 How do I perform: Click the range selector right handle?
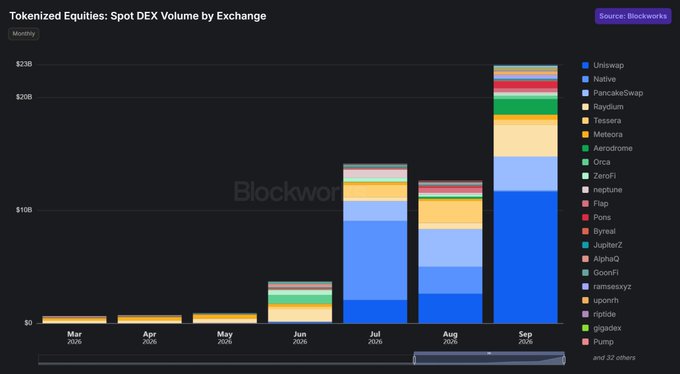[x=564, y=360]
